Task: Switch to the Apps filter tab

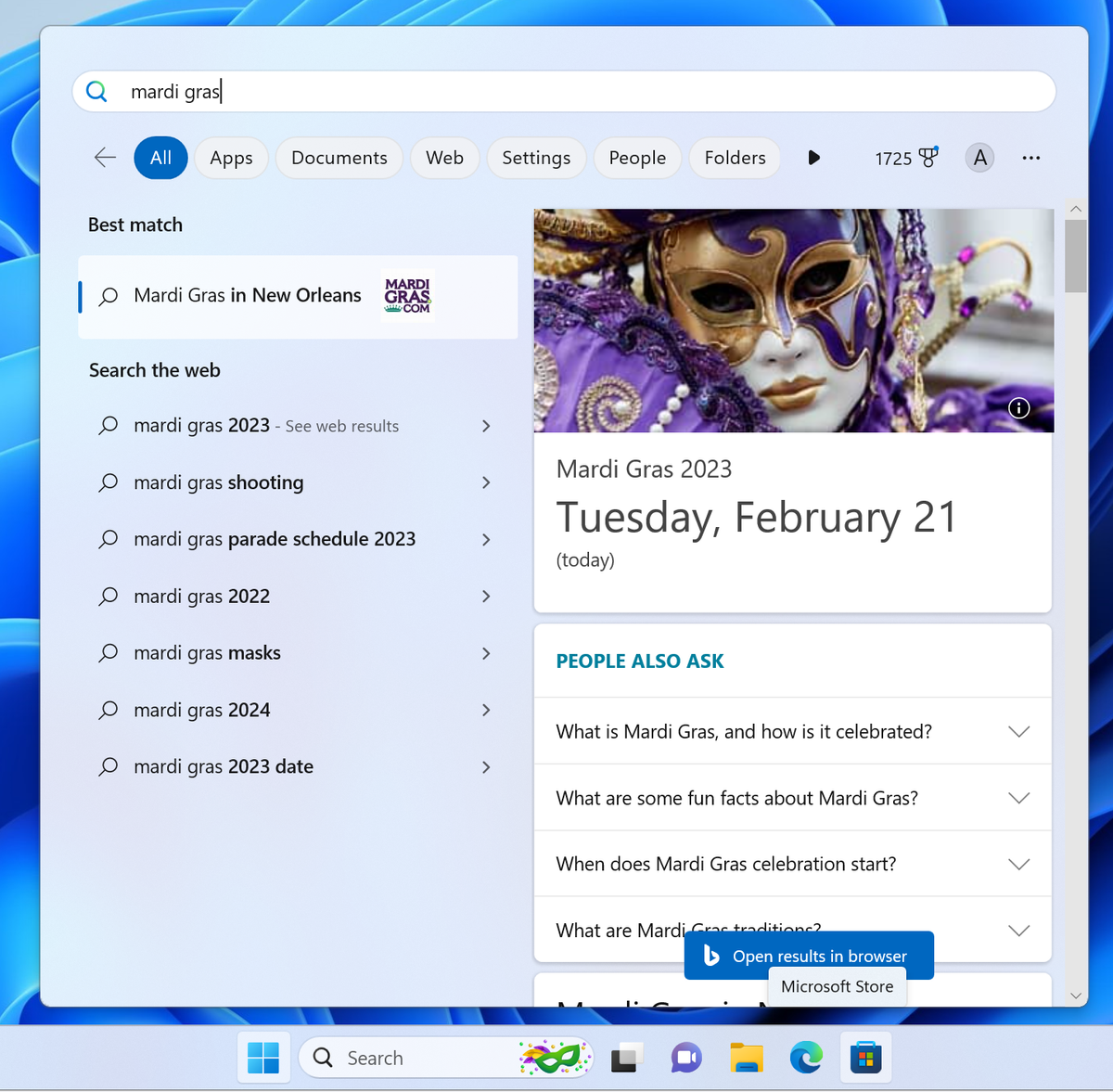Action: coord(231,158)
